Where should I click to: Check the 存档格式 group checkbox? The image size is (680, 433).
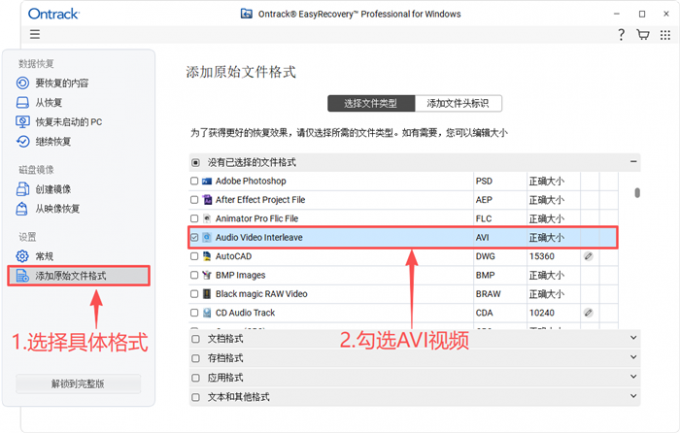(x=196, y=358)
